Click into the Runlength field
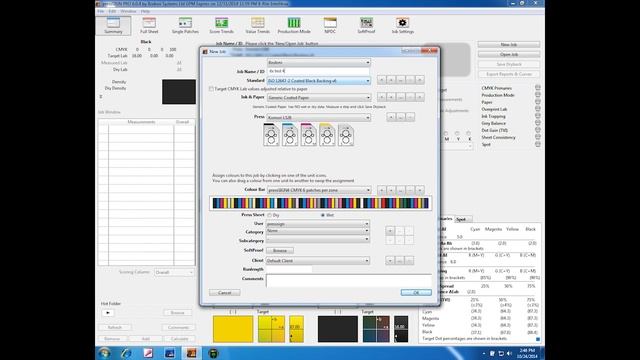This screenshot has height=360, width=640. (289, 269)
